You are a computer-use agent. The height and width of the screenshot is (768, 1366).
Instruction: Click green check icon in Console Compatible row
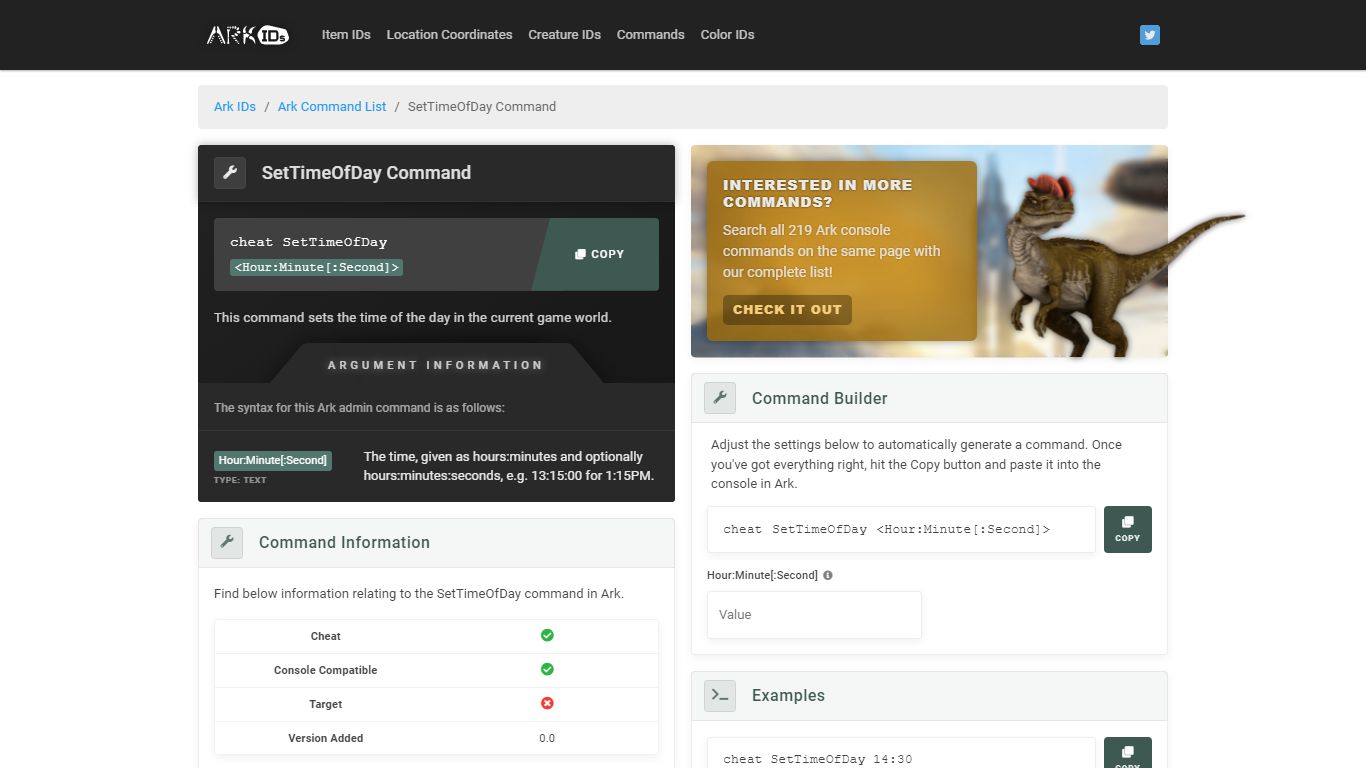point(547,669)
